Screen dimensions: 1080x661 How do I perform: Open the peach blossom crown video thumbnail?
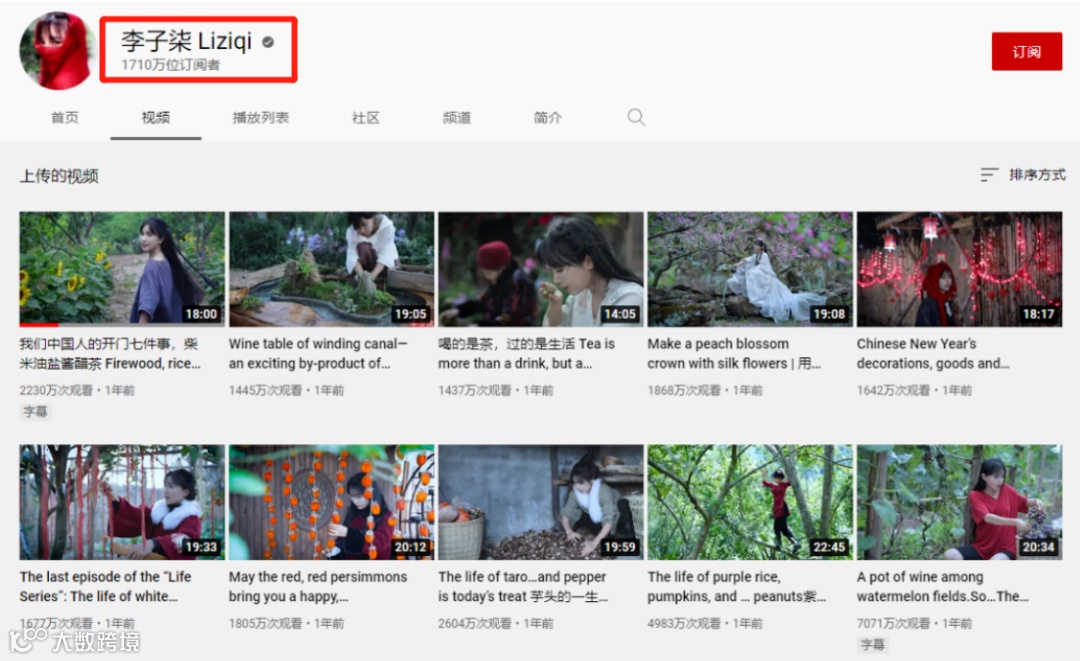(x=750, y=269)
